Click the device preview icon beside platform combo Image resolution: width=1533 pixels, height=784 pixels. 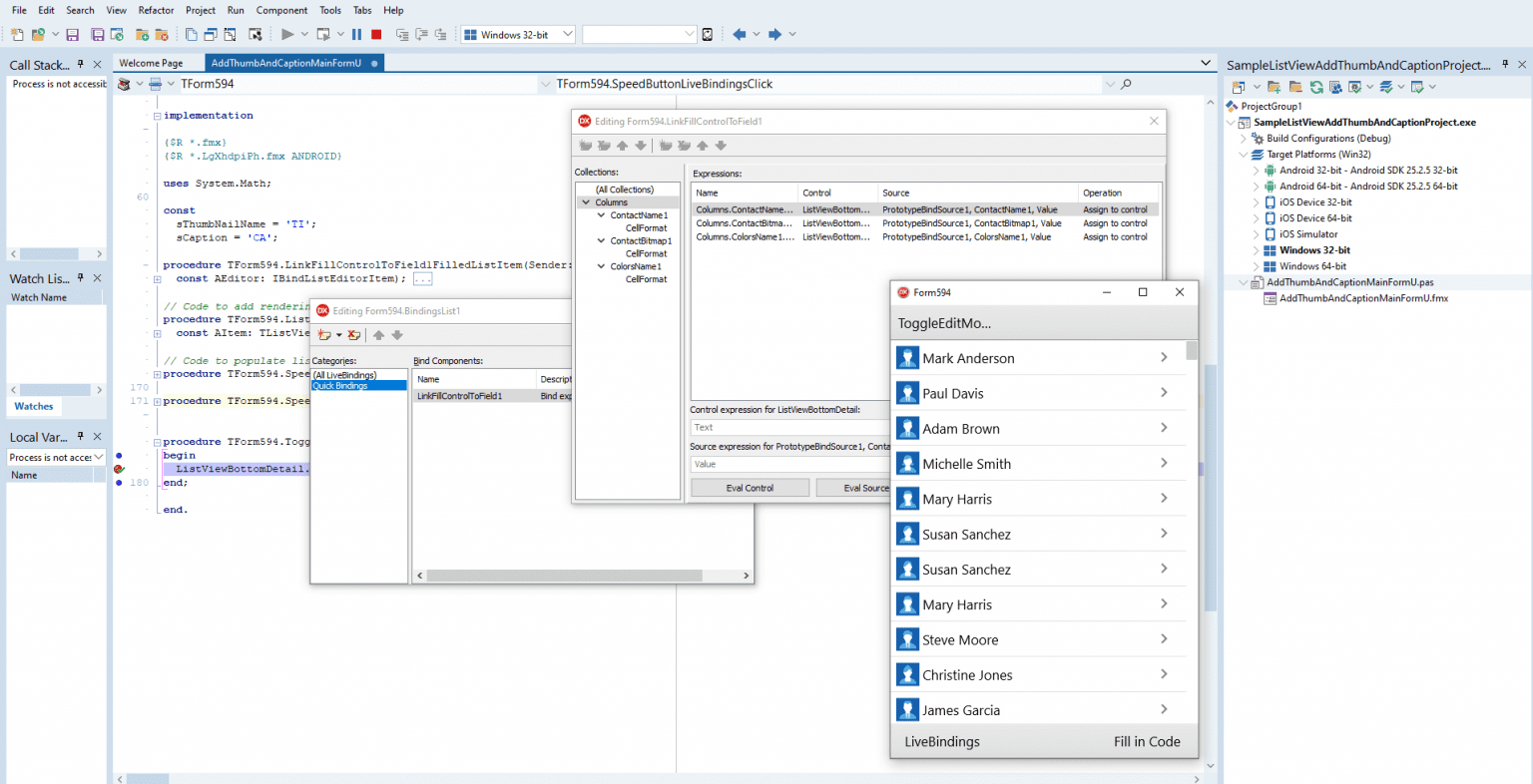pos(708,34)
